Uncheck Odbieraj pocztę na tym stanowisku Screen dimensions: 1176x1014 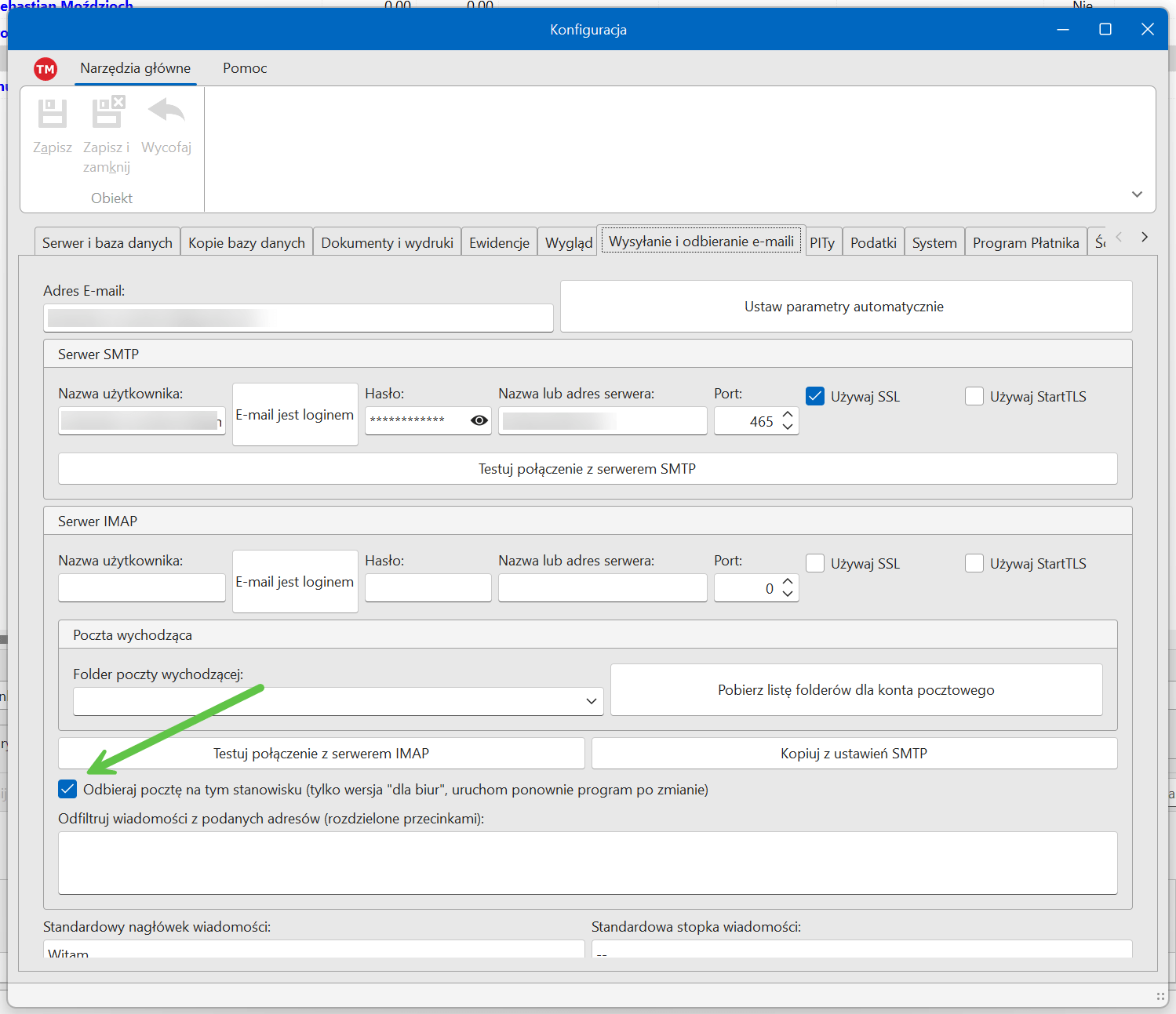68,789
